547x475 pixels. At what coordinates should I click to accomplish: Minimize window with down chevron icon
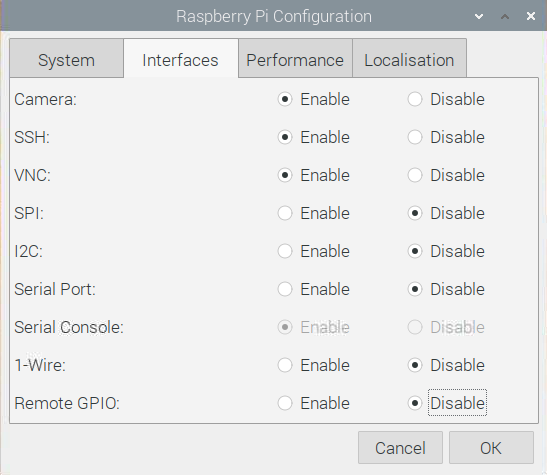[479, 16]
